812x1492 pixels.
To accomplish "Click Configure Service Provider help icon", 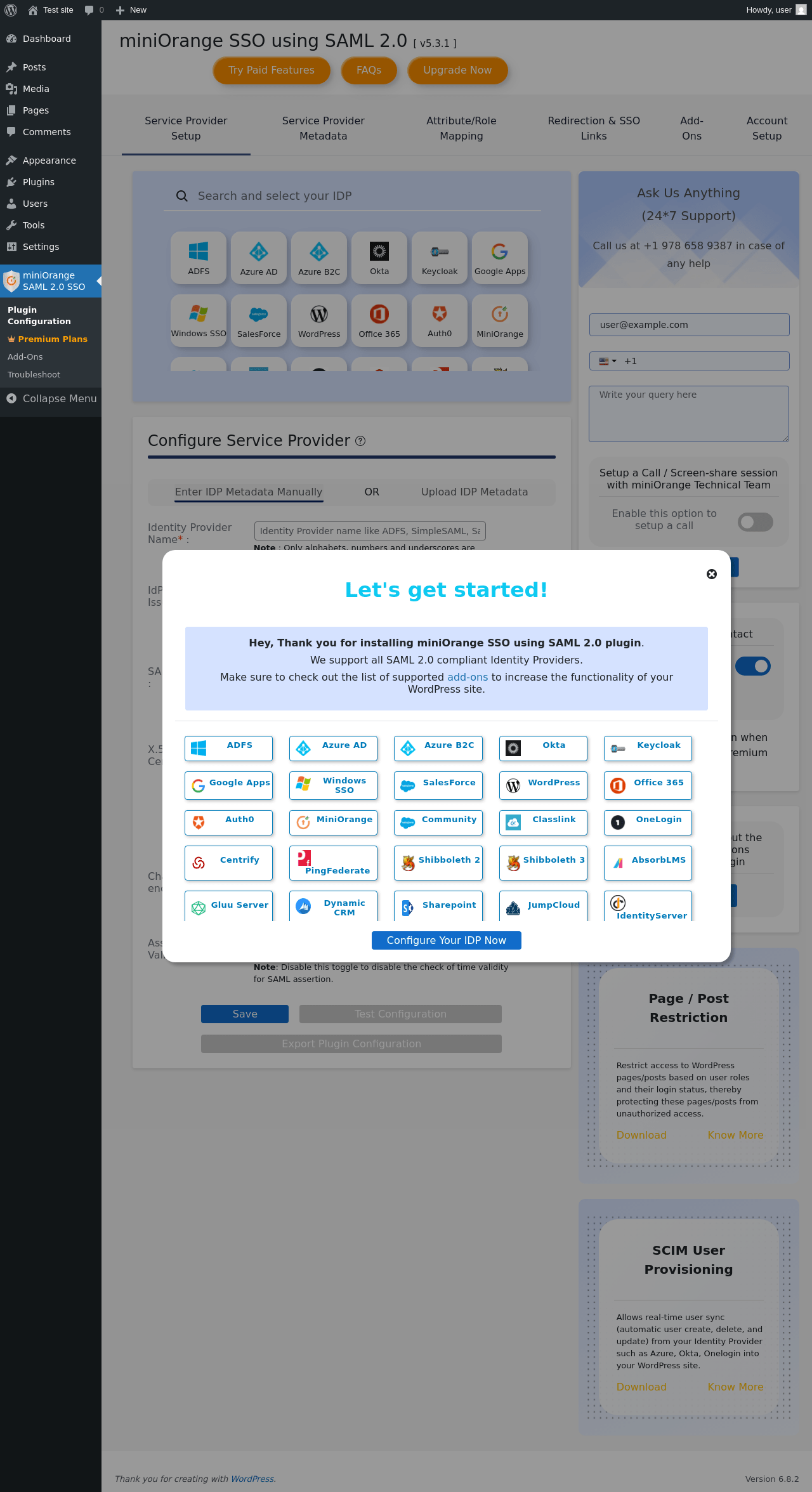I will pyautogui.click(x=360, y=441).
